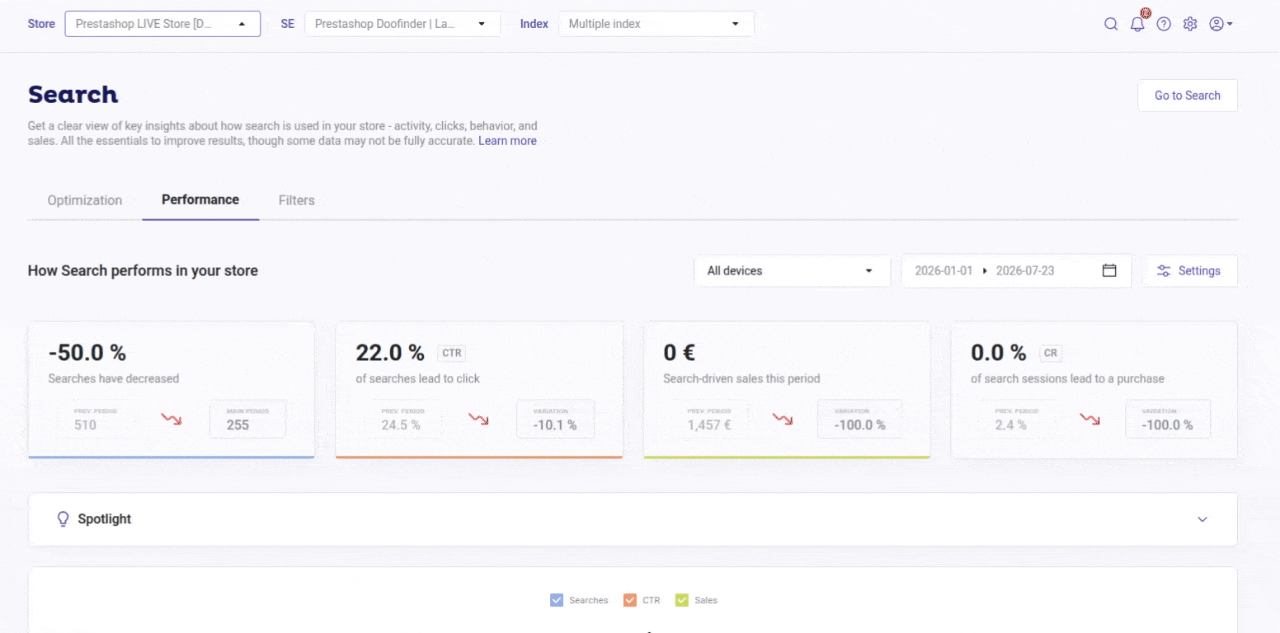Open the help question mark icon

1164,24
